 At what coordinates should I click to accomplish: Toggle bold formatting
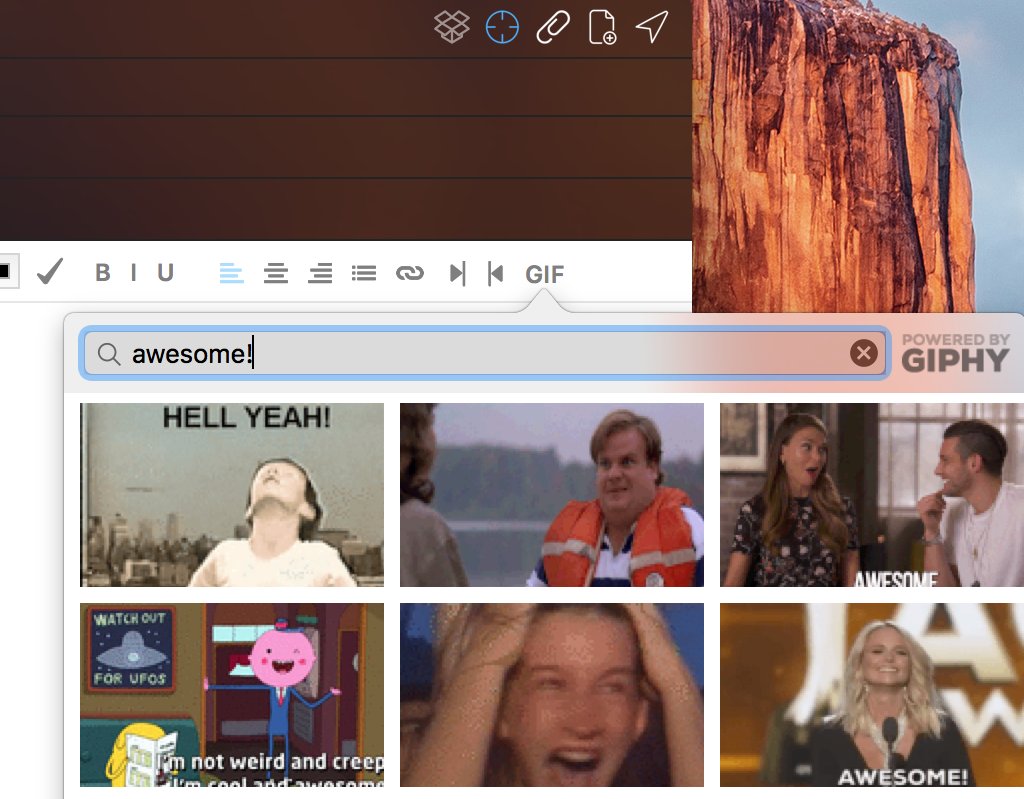[x=103, y=272]
